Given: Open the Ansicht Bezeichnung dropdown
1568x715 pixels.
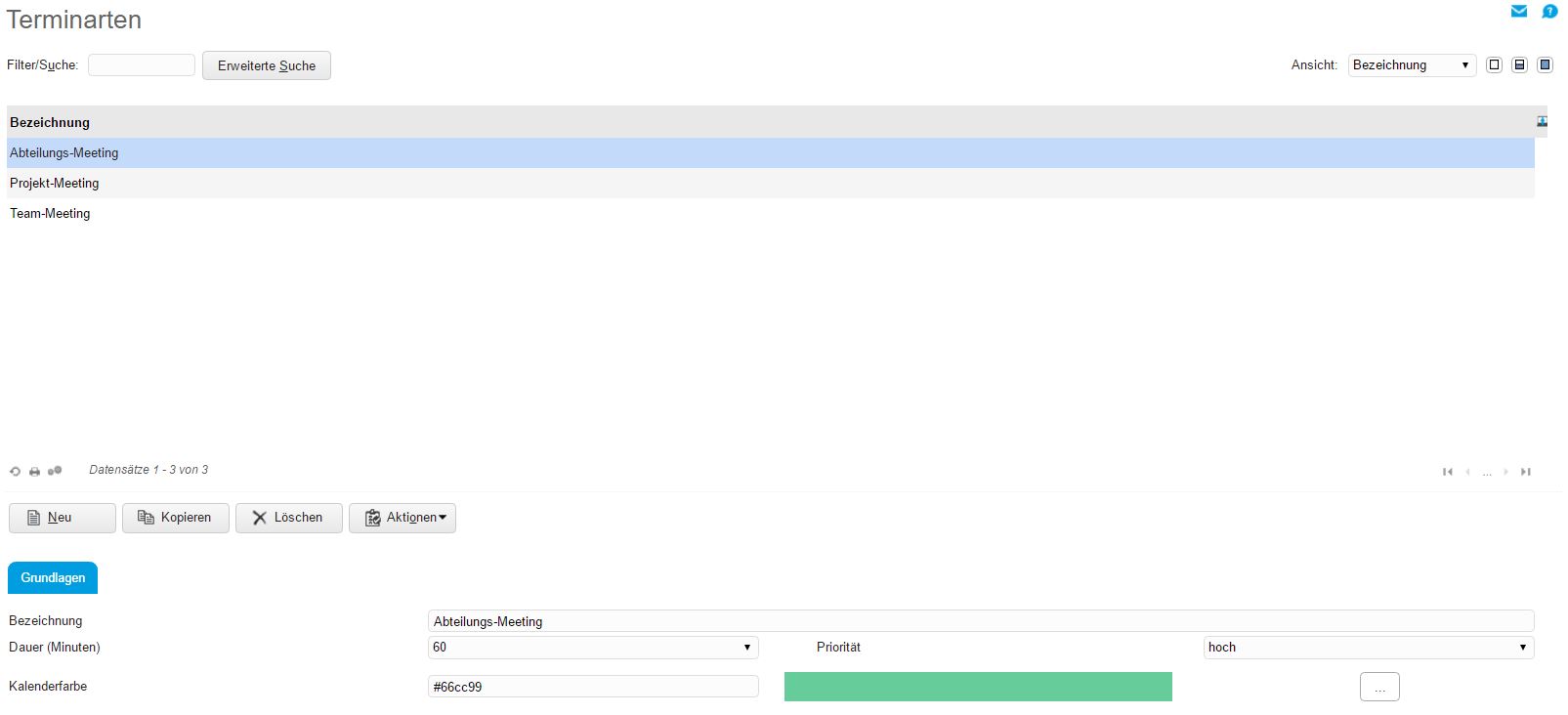Looking at the screenshot, I should point(1412,65).
